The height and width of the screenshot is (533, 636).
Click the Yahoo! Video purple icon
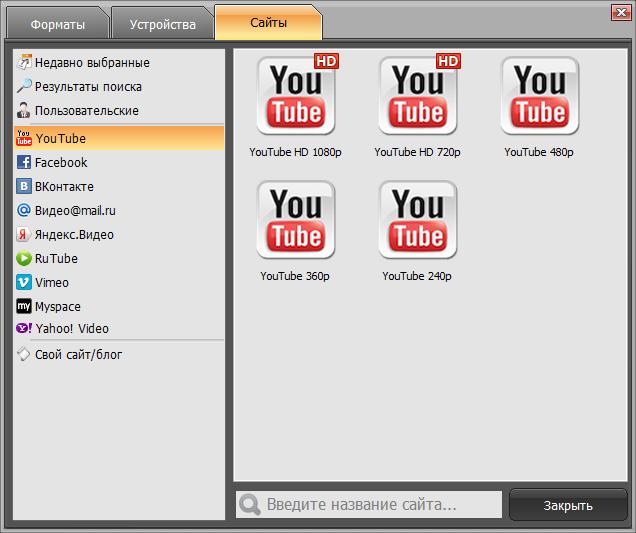click(24, 328)
